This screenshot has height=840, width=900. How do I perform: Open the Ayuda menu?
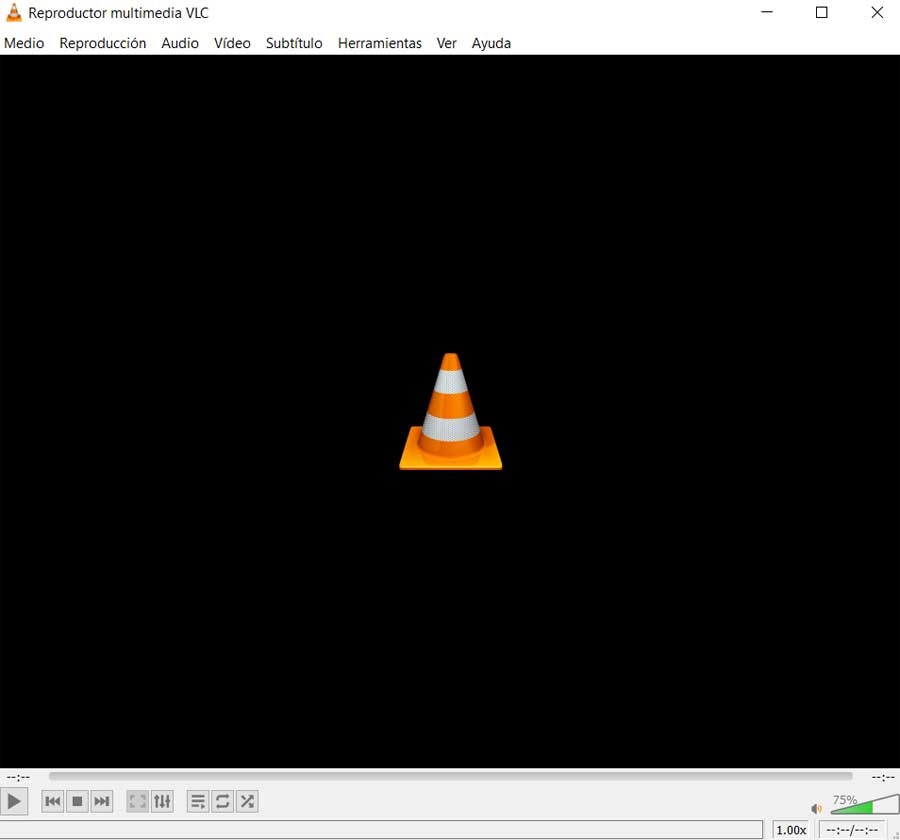pyautogui.click(x=491, y=43)
